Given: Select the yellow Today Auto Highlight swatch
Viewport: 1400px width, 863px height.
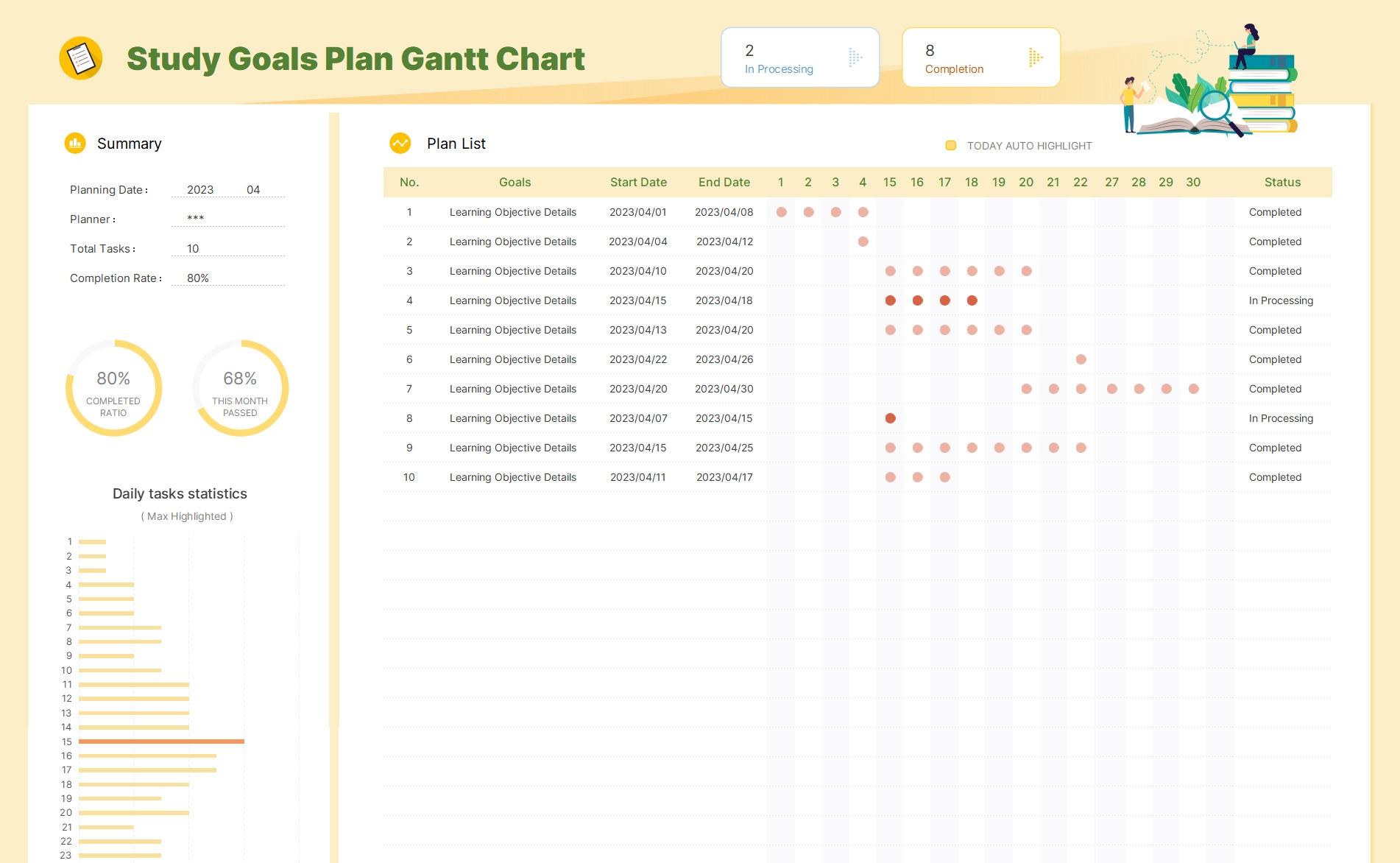Looking at the screenshot, I should (x=950, y=146).
